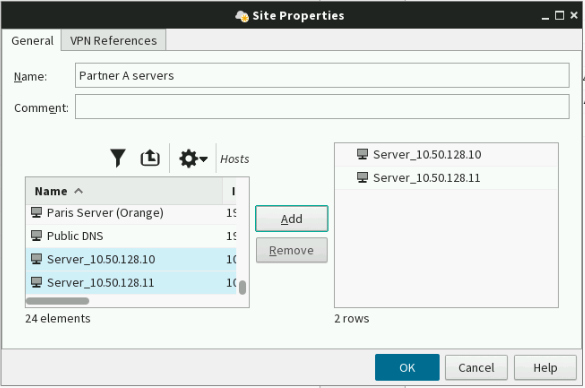
Task: Click the Name input field
Action: (x=322, y=75)
